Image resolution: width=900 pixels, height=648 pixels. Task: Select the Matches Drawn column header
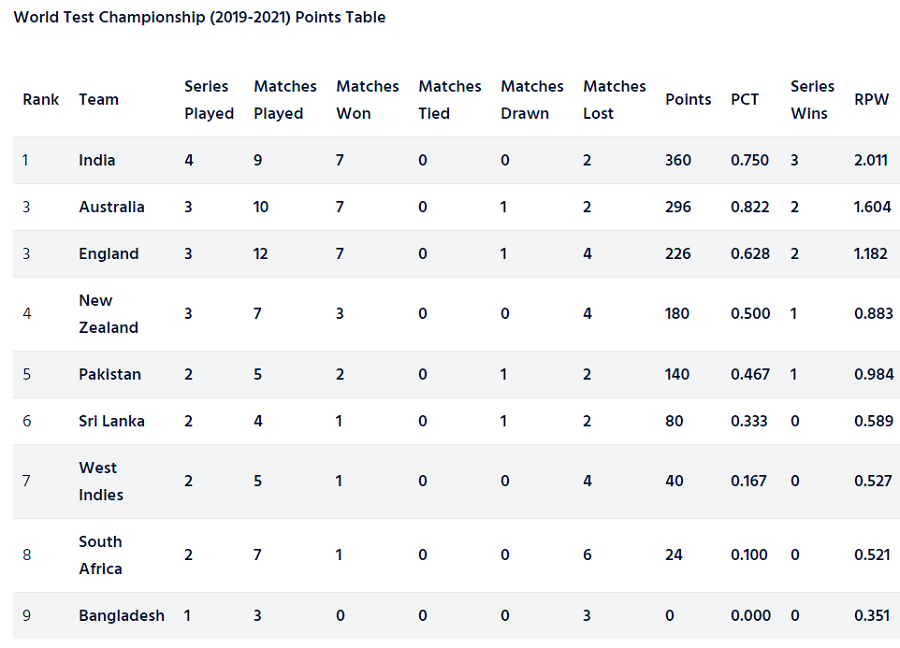[532, 100]
